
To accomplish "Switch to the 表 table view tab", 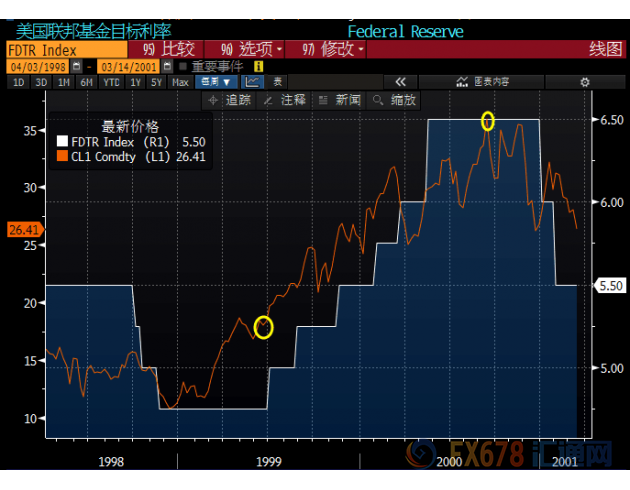I will click(x=277, y=82).
